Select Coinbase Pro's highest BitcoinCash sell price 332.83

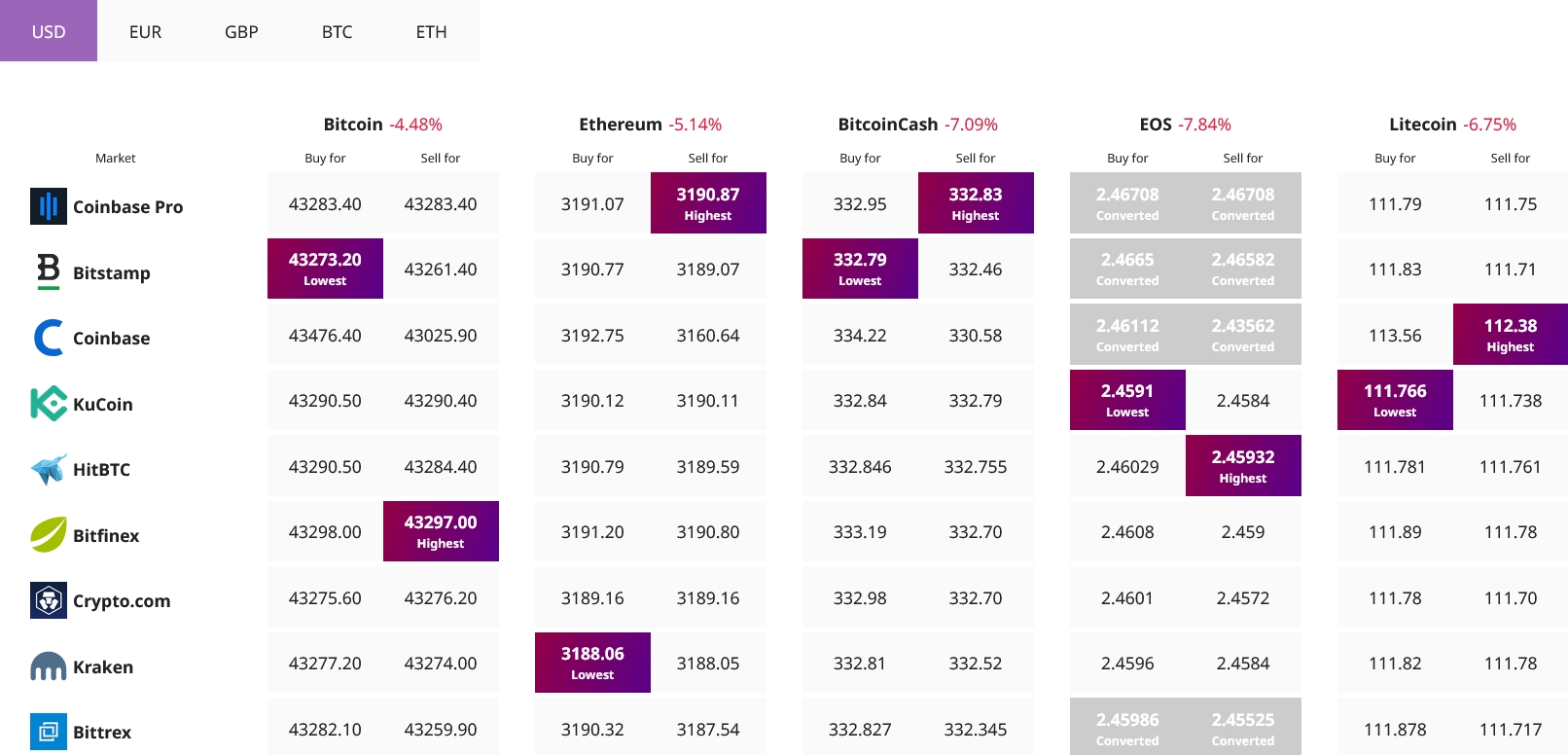pyautogui.click(x=976, y=203)
